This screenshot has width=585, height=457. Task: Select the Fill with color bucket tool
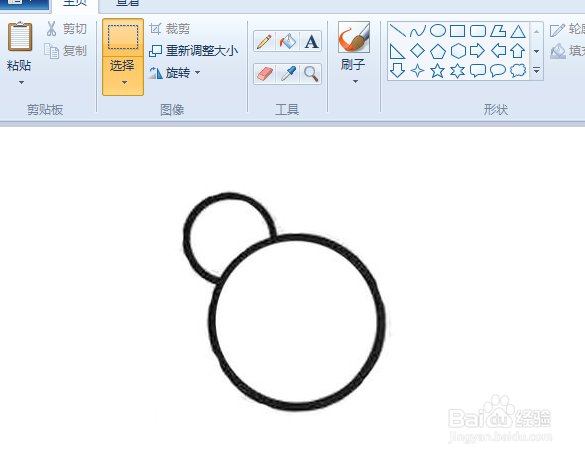288,41
